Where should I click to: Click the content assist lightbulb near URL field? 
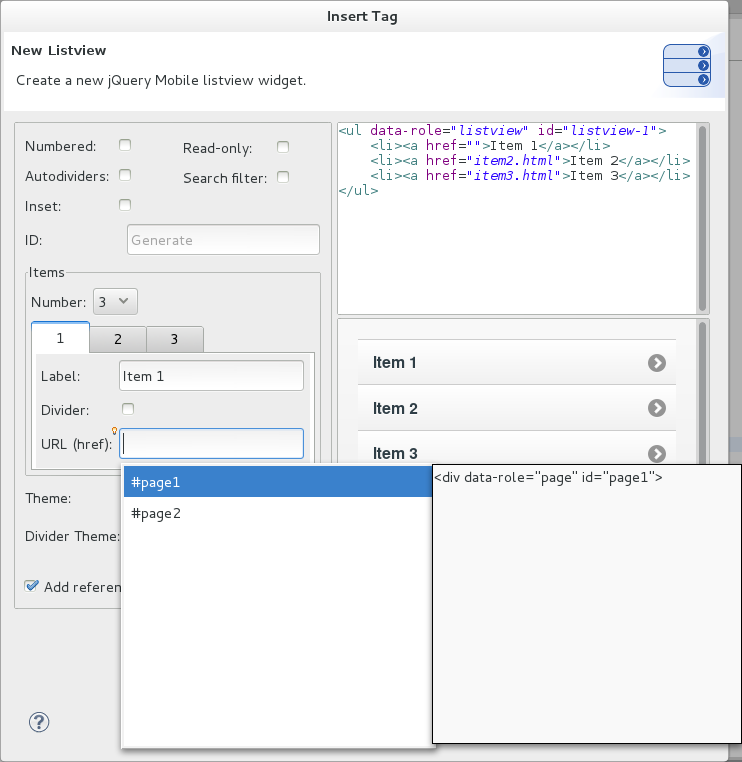click(115, 431)
